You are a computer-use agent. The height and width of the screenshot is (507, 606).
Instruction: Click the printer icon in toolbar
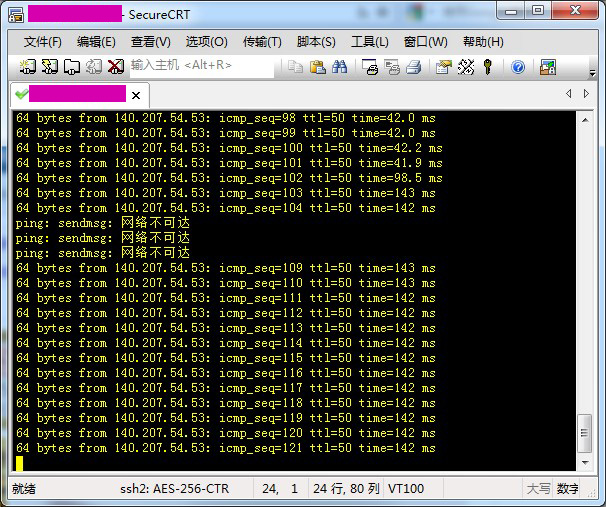414,67
